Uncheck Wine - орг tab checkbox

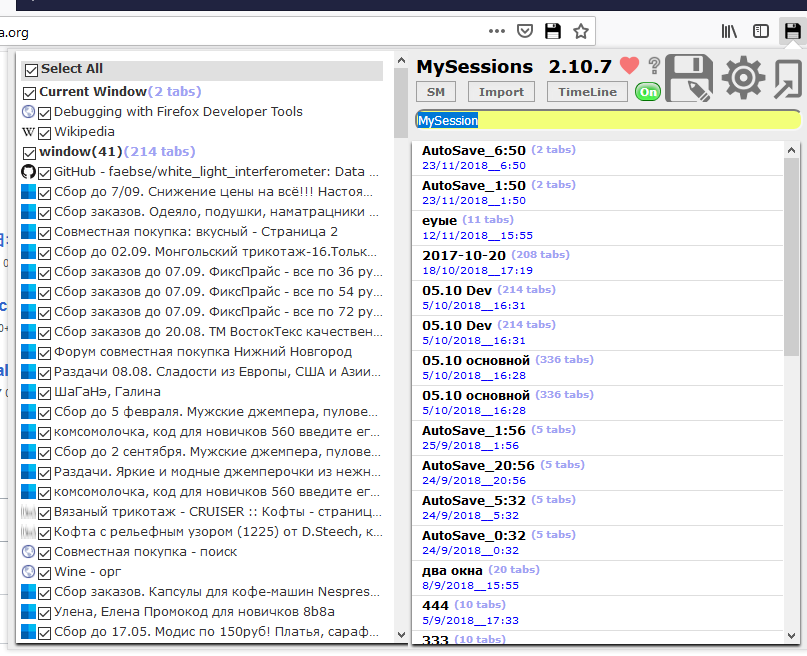point(44,574)
